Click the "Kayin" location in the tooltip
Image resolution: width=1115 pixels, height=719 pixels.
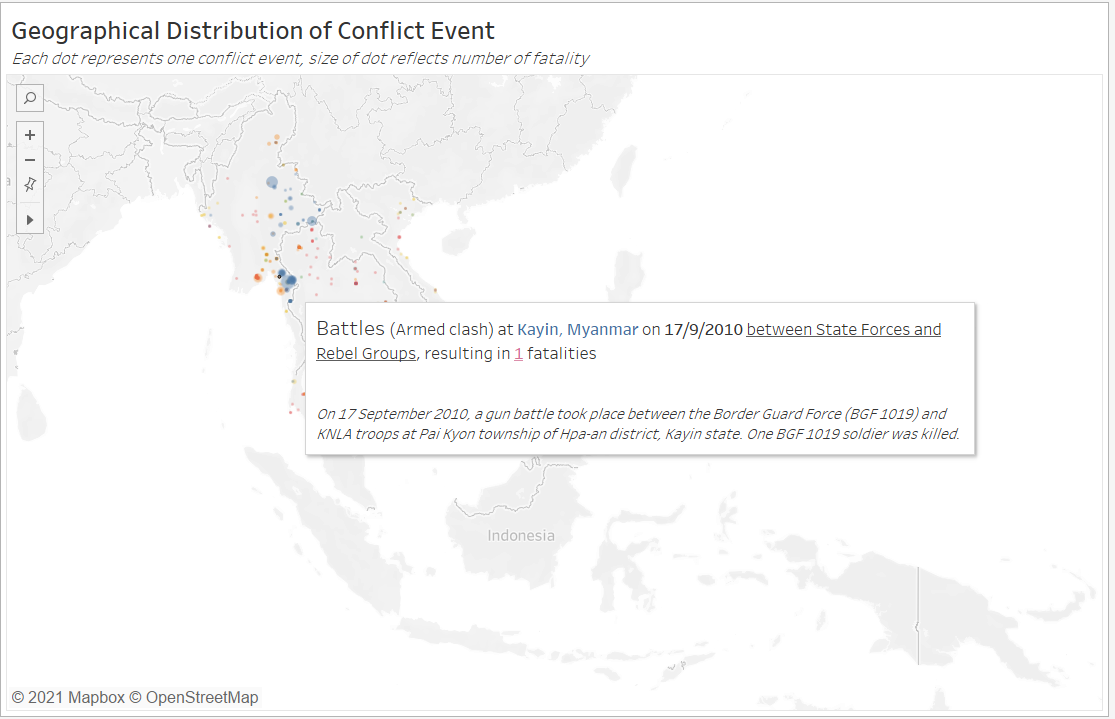click(537, 330)
